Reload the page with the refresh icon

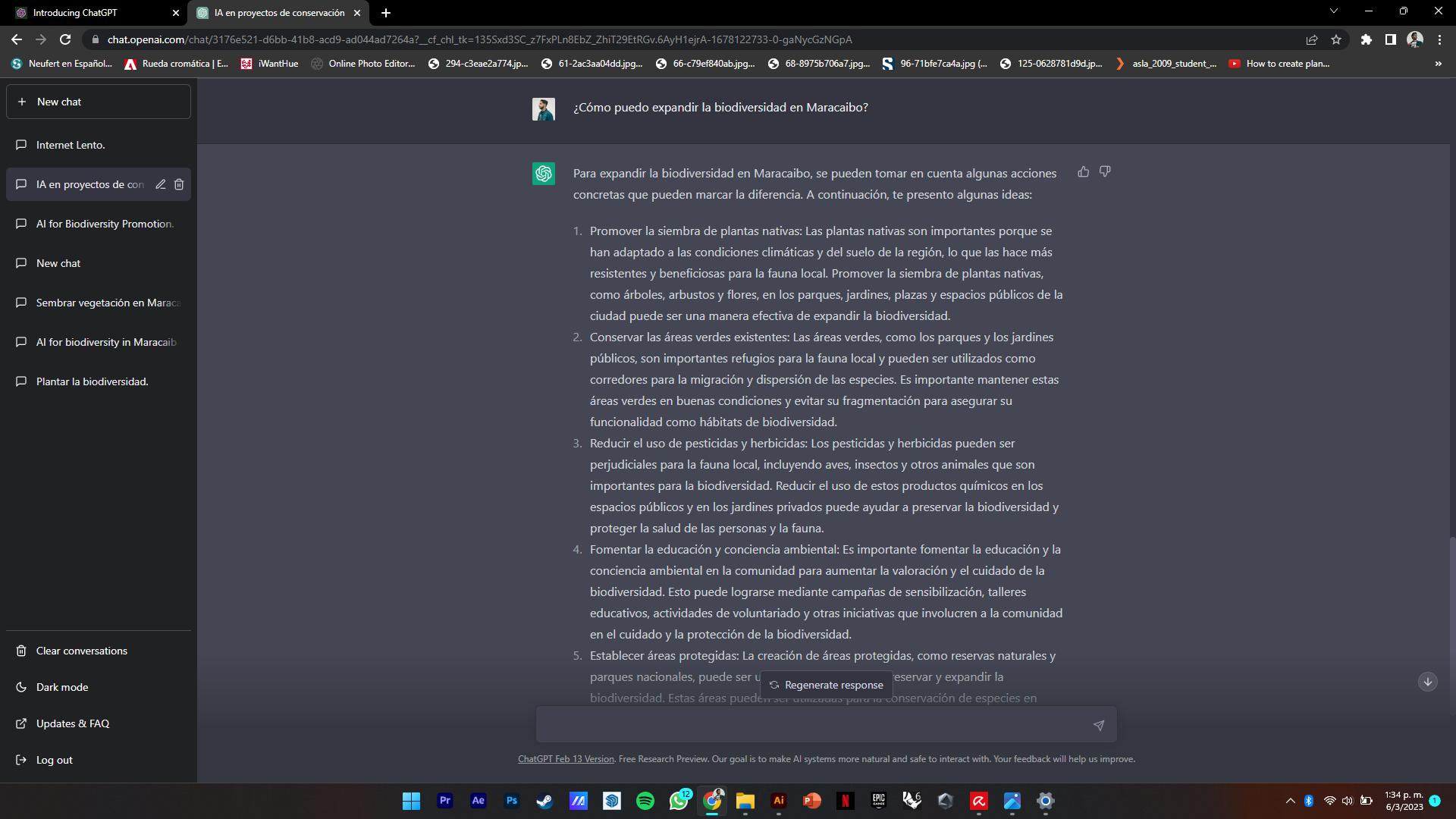point(65,39)
